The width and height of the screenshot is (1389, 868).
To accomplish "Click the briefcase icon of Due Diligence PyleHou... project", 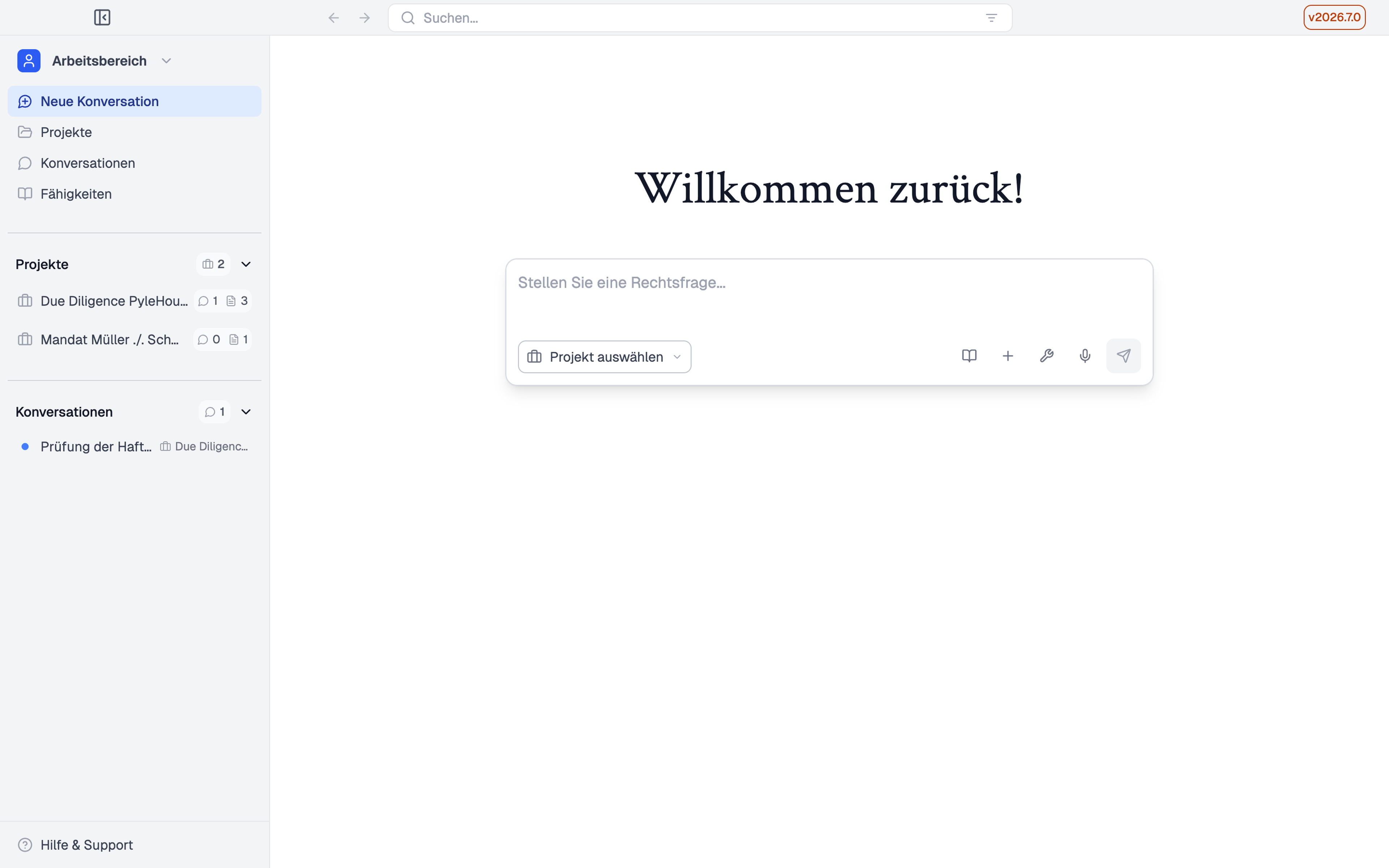I will coord(25,301).
